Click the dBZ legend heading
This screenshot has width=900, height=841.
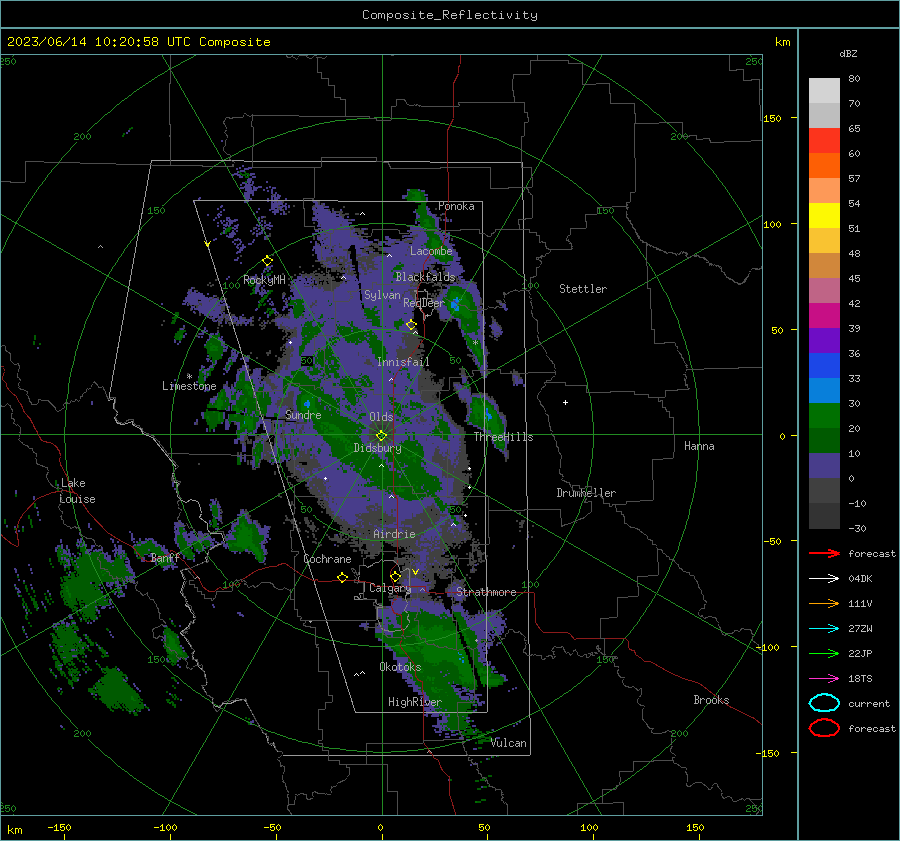coord(848,53)
